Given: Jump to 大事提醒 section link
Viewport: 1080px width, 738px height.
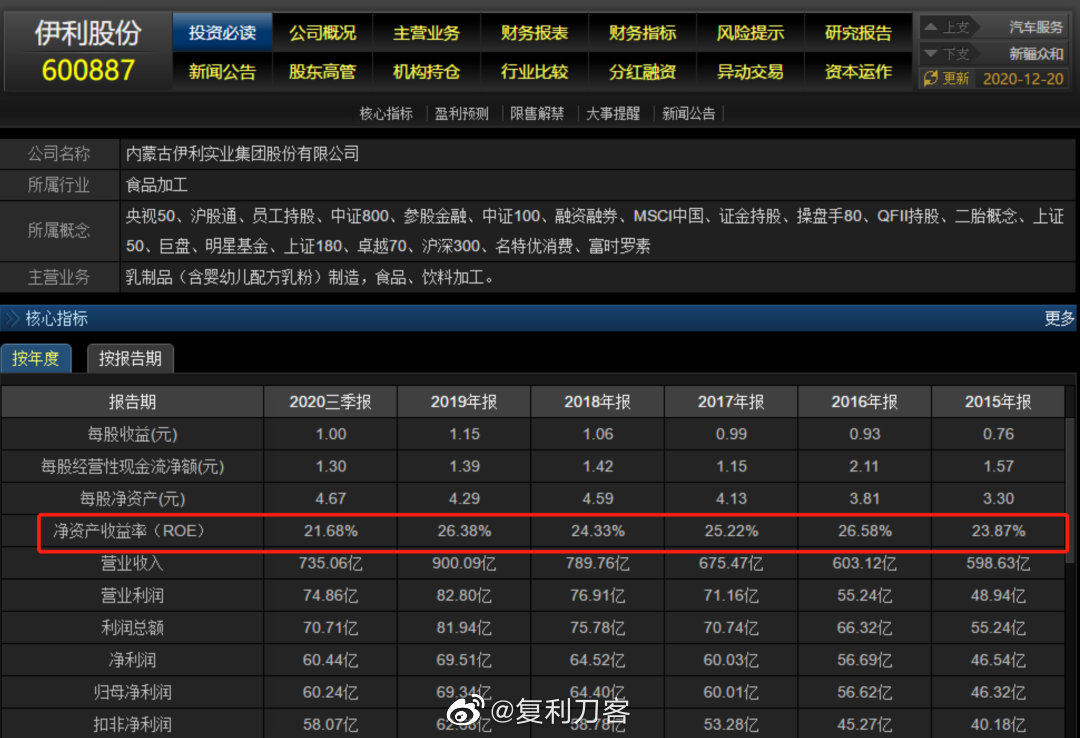Looking at the screenshot, I should coord(613,113).
